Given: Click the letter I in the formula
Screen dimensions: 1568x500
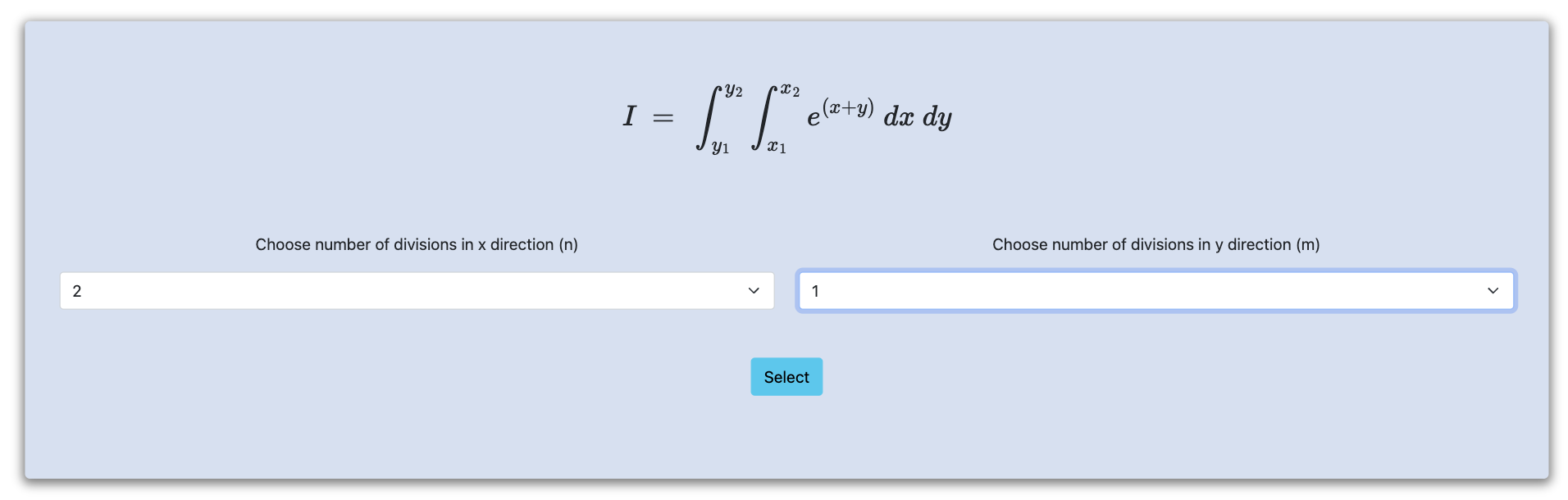Looking at the screenshot, I should (629, 116).
